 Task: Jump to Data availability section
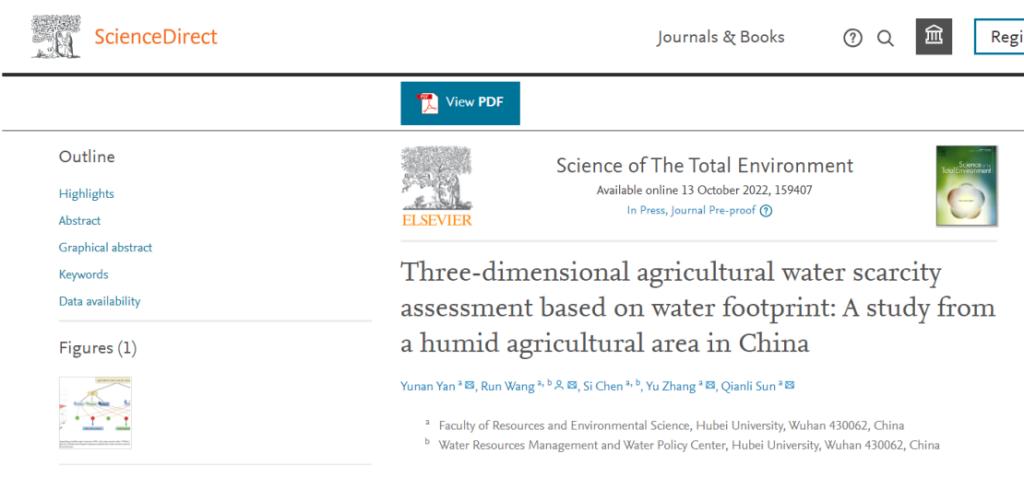point(99,302)
